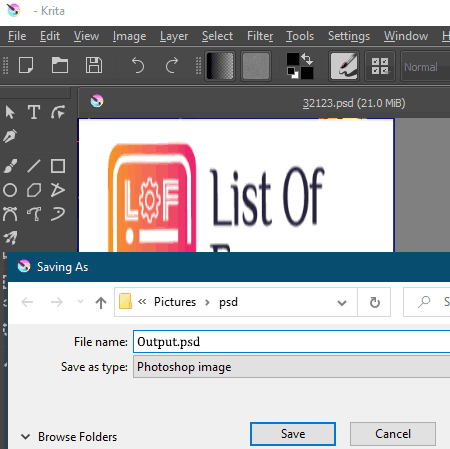Click the black foreground color swatch
Image resolution: width=450 pixels, height=449 pixels.
pyautogui.click(x=293, y=59)
